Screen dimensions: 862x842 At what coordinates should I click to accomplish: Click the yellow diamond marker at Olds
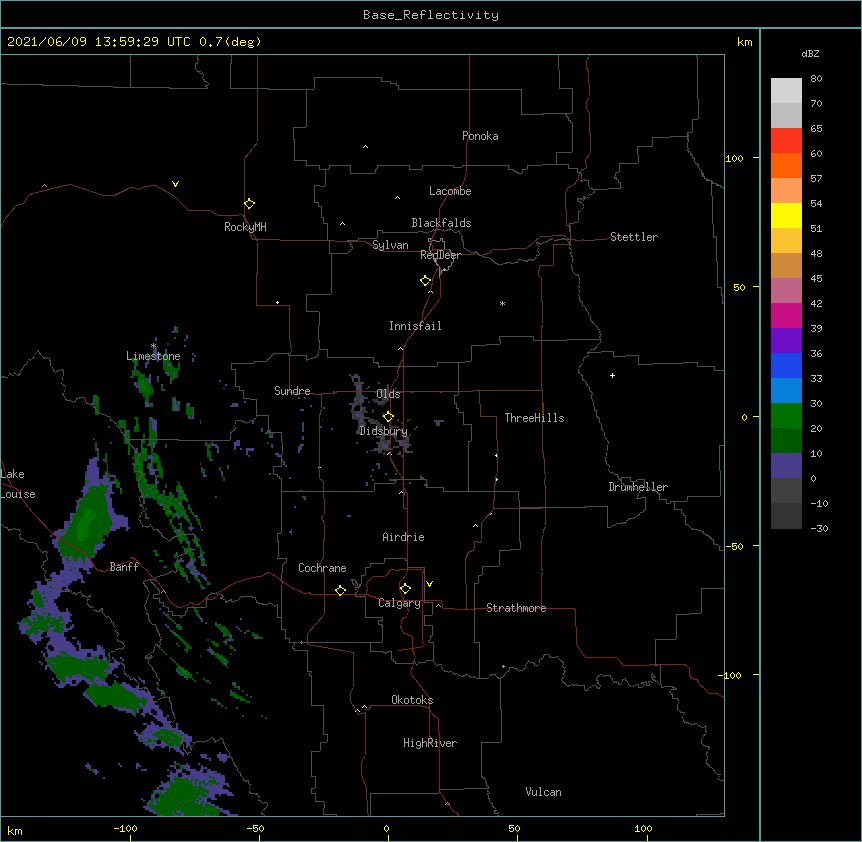click(388, 417)
